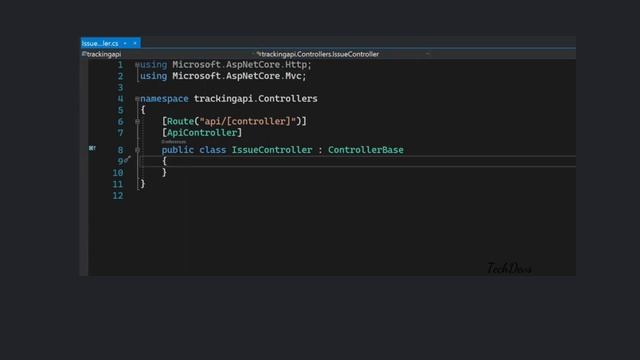Click the namespace keyword on line 4

click(x=164, y=98)
